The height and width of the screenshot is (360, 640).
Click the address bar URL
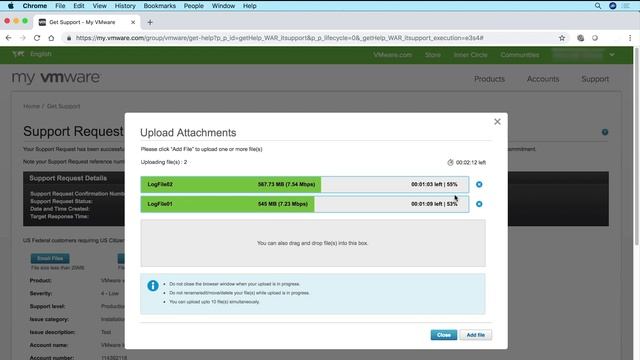[280, 38]
